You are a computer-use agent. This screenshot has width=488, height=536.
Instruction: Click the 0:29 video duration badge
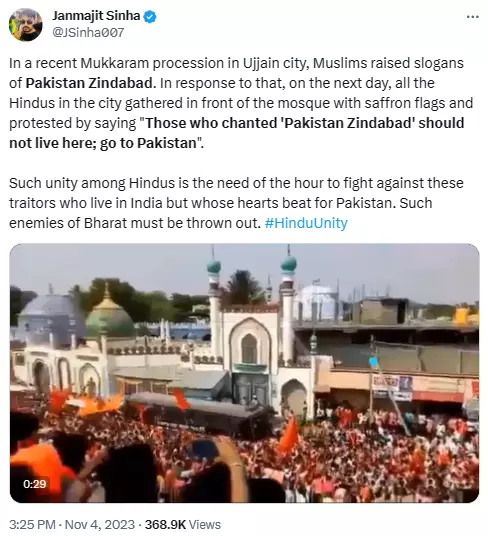[35, 484]
